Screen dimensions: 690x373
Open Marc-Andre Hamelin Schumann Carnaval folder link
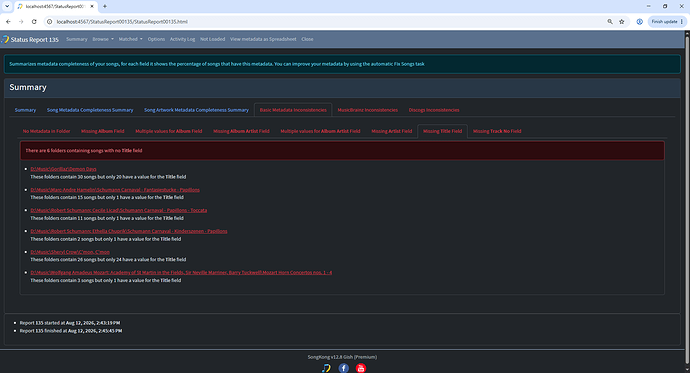tap(115, 190)
